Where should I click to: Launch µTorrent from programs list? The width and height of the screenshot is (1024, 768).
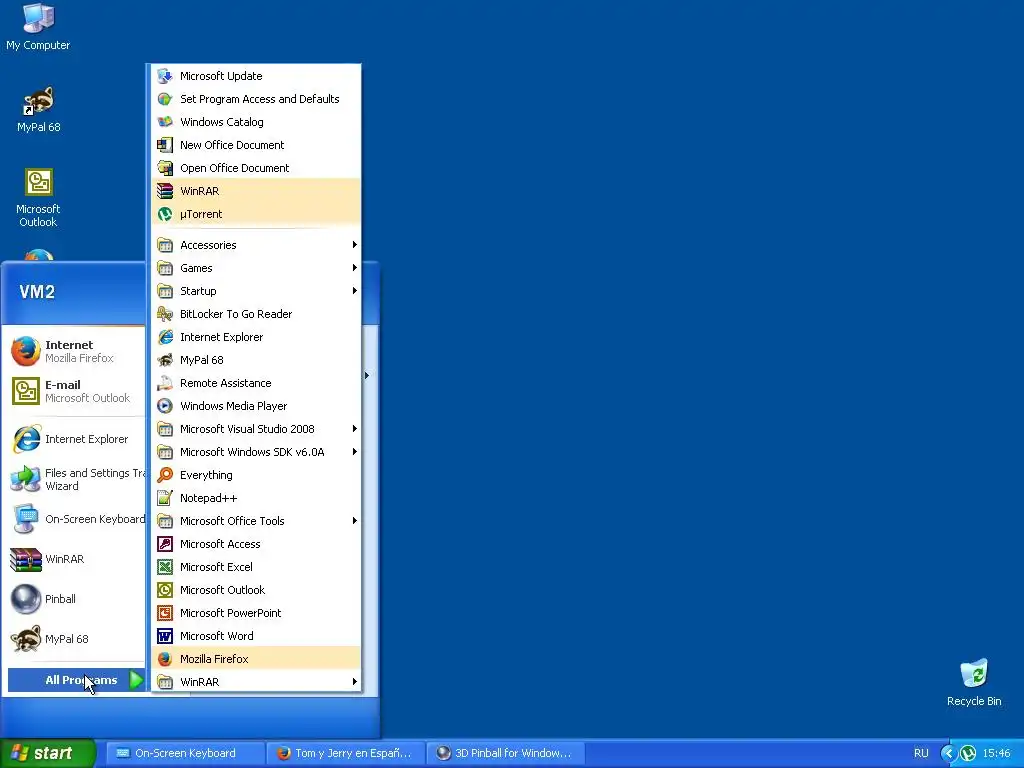pyautogui.click(x=256, y=214)
